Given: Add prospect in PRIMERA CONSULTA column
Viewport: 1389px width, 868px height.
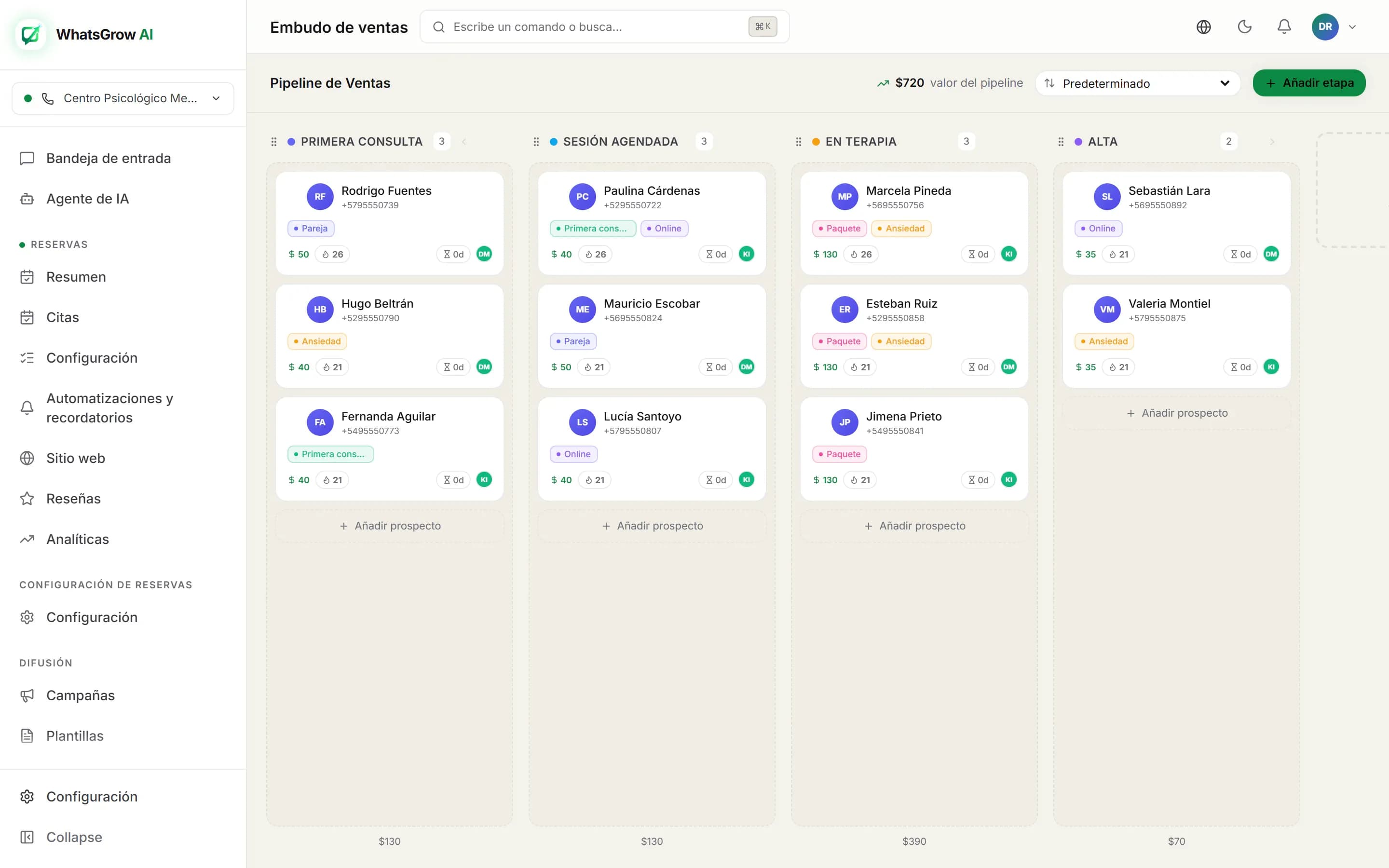Looking at the screenshot, I should (x=390, y=526).
